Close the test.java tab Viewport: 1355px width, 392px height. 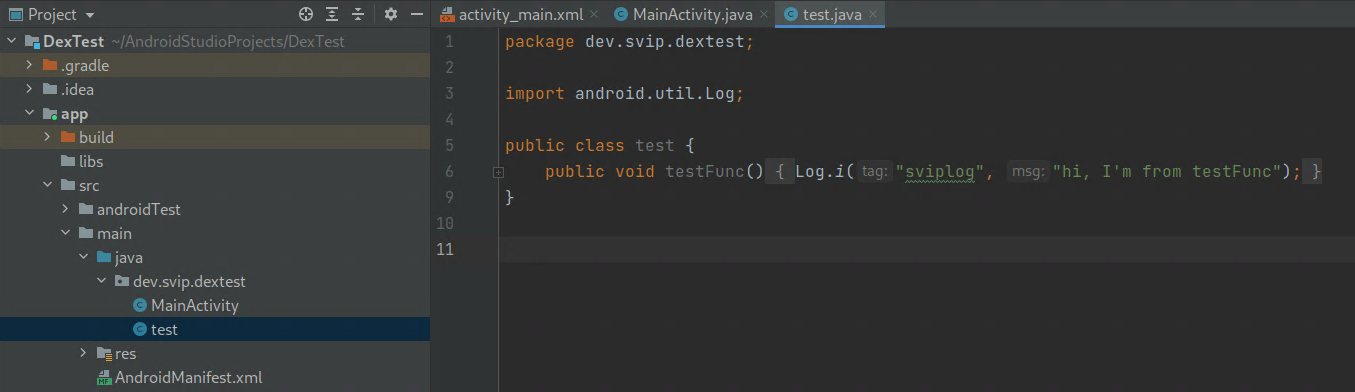(x=872, y=15)
